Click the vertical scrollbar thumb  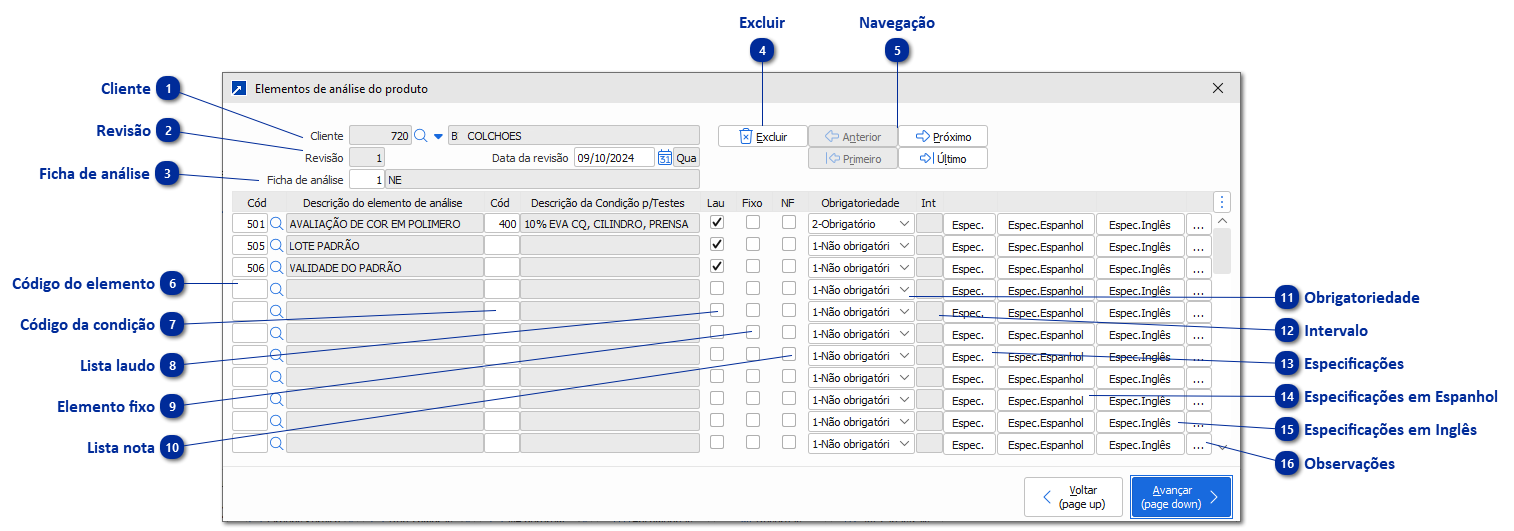click(1222, 251)
